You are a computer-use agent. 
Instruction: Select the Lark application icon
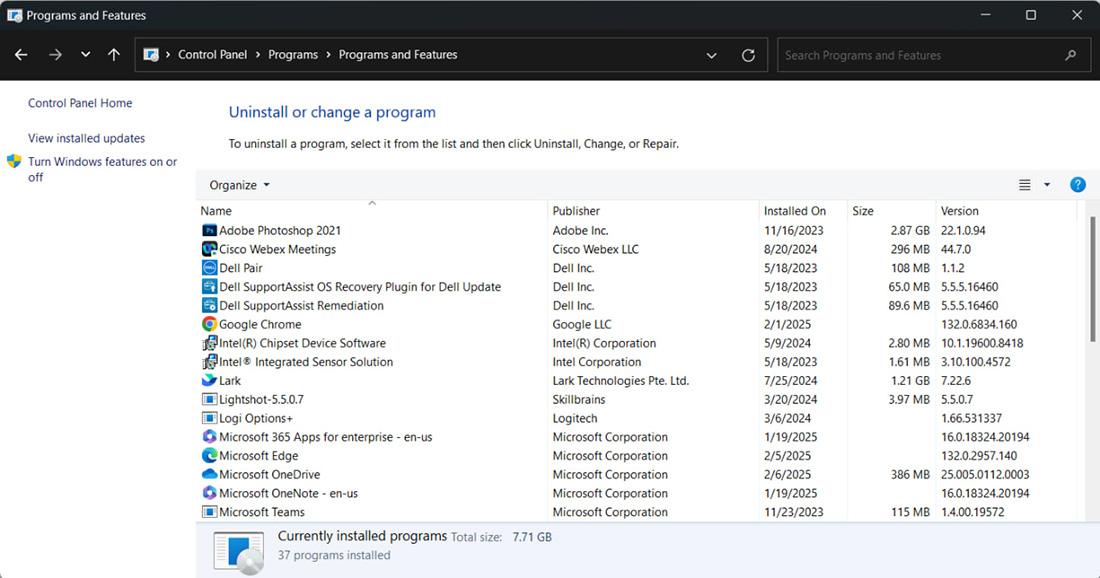(209, 381)
